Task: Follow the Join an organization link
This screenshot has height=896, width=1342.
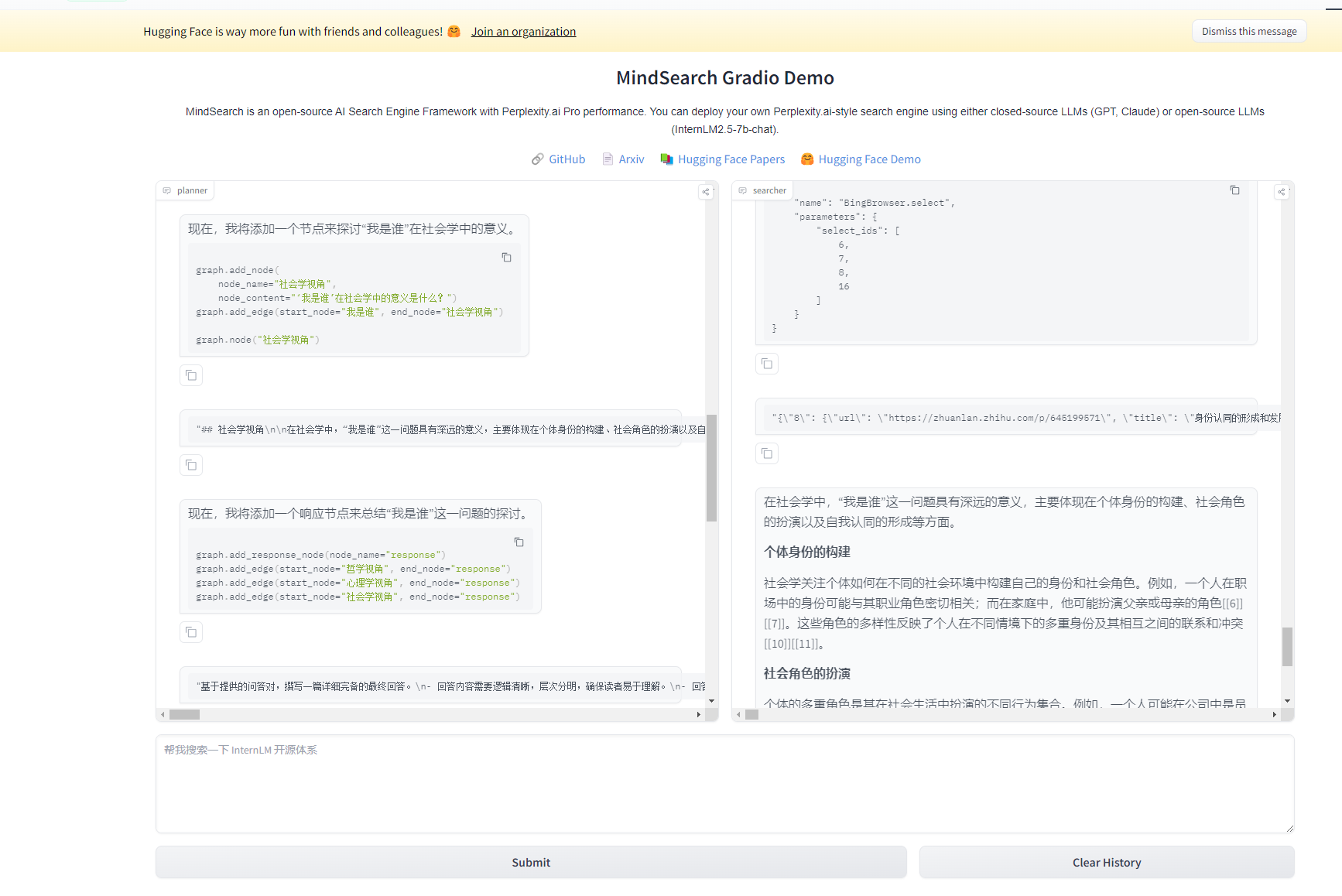Action: click(x=523, y=32)
